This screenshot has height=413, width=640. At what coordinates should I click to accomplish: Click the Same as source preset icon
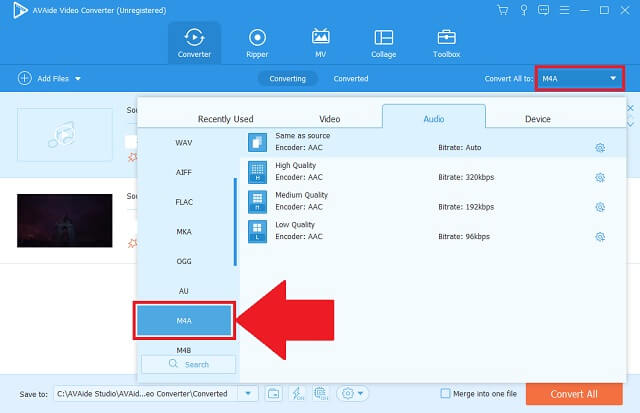[x=258, y=142]
